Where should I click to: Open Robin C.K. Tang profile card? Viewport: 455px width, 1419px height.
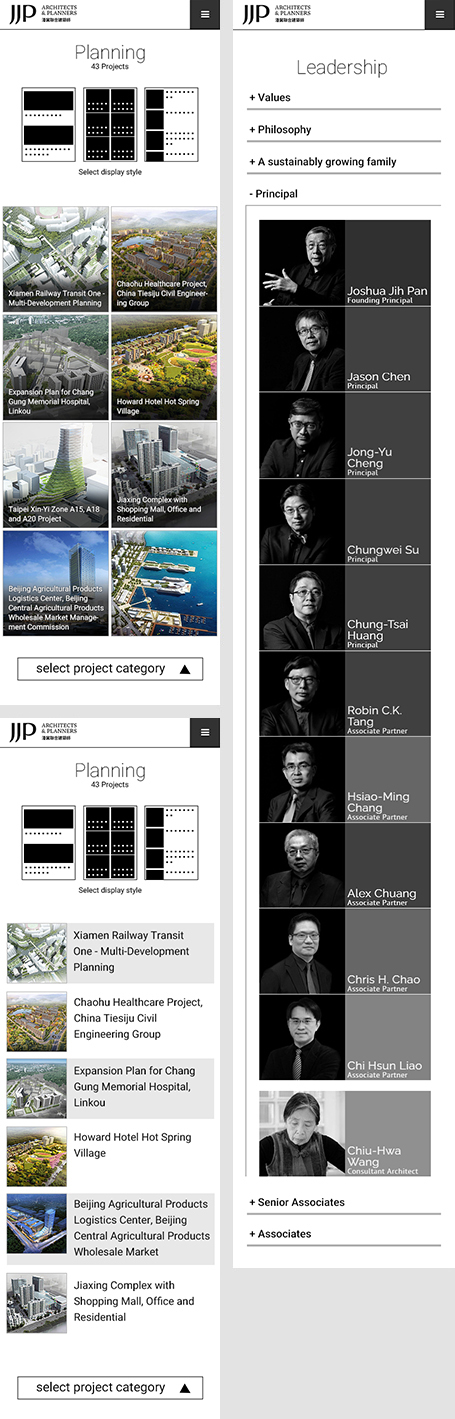pyautogui.click(x=345, y=694)
